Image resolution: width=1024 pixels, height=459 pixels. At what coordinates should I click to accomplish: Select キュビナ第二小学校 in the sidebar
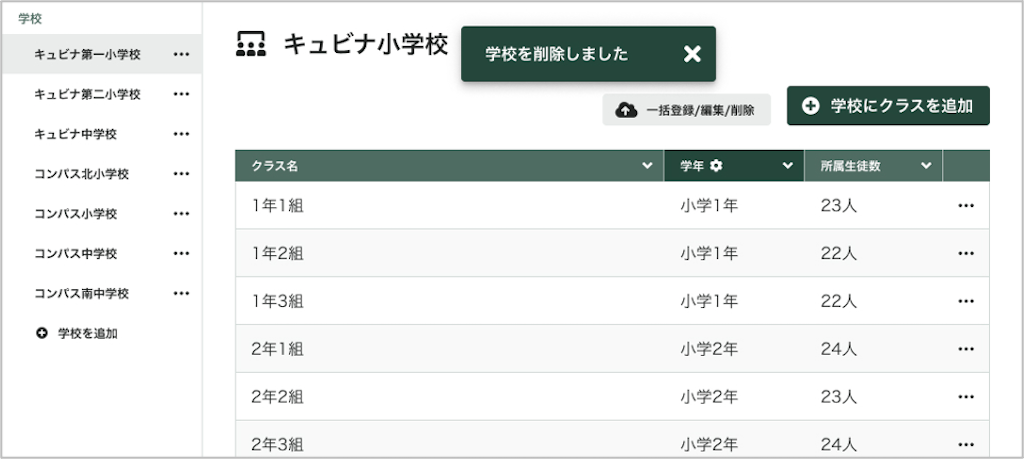click(88, 94)
